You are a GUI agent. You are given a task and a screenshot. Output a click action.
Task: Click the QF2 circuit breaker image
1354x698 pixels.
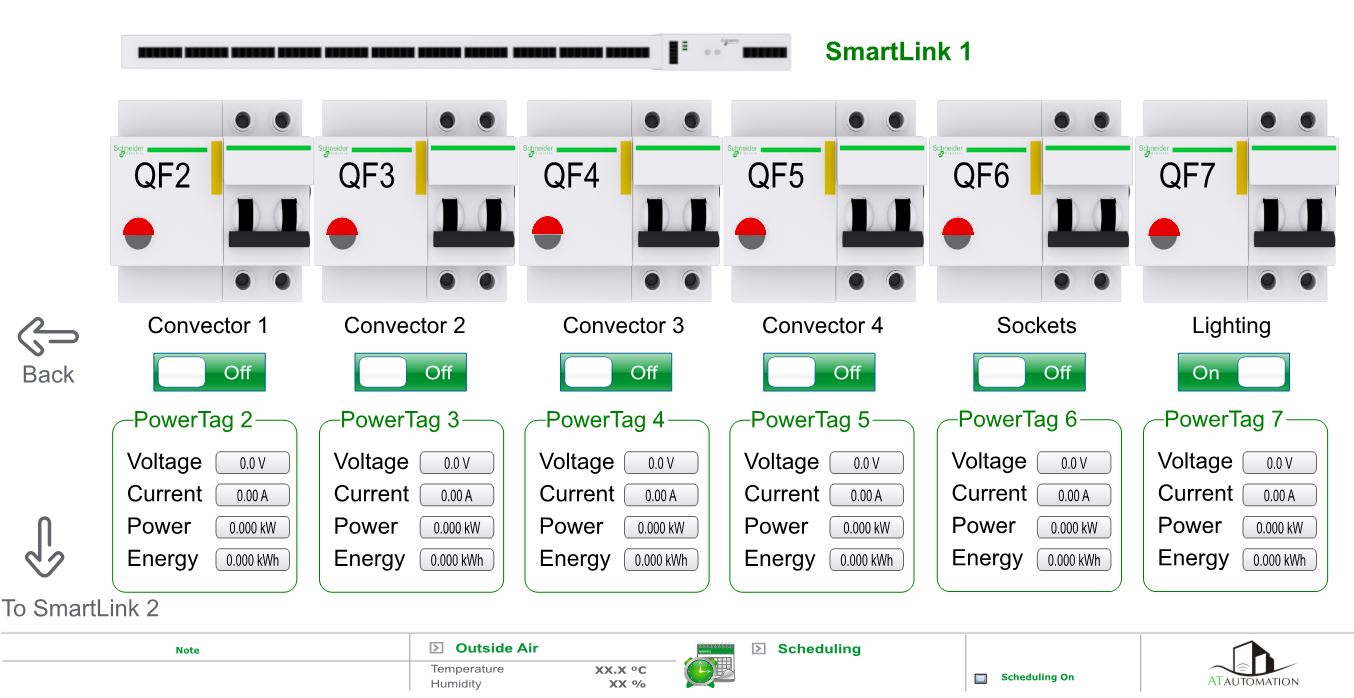pyautogui.click(x=212, y=200)
